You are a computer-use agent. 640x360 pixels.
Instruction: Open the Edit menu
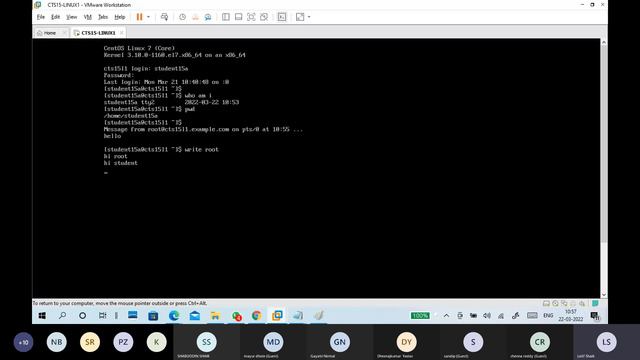point(56,17)
